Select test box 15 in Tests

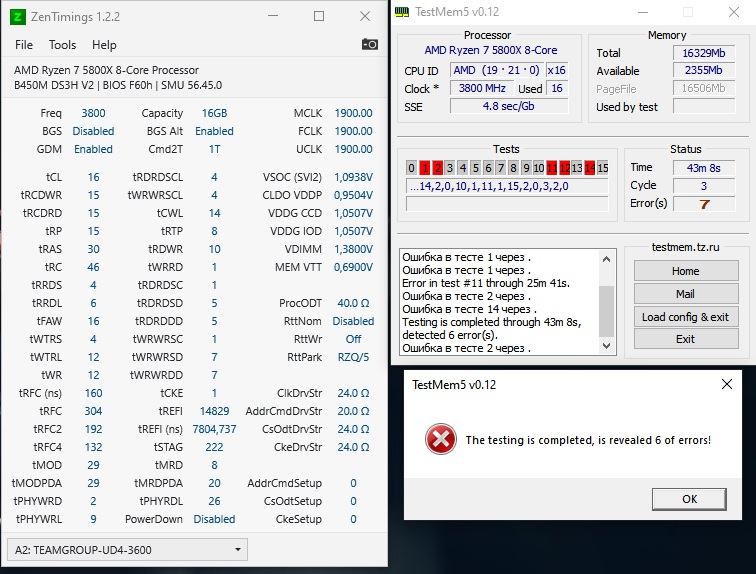click(x=603, y=168)
